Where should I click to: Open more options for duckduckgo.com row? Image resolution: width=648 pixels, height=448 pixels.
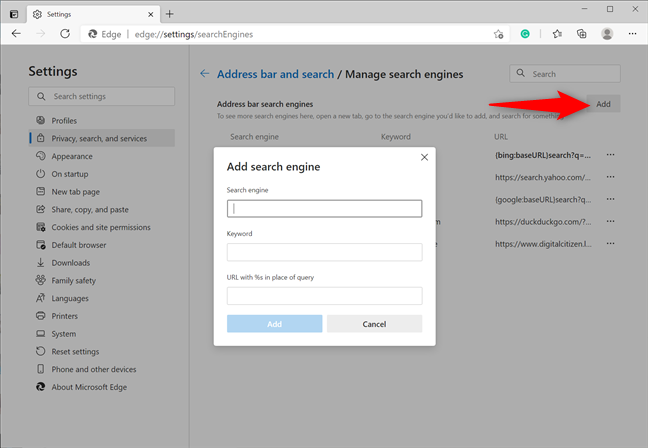pyautogui.click(x=610, y=222)
